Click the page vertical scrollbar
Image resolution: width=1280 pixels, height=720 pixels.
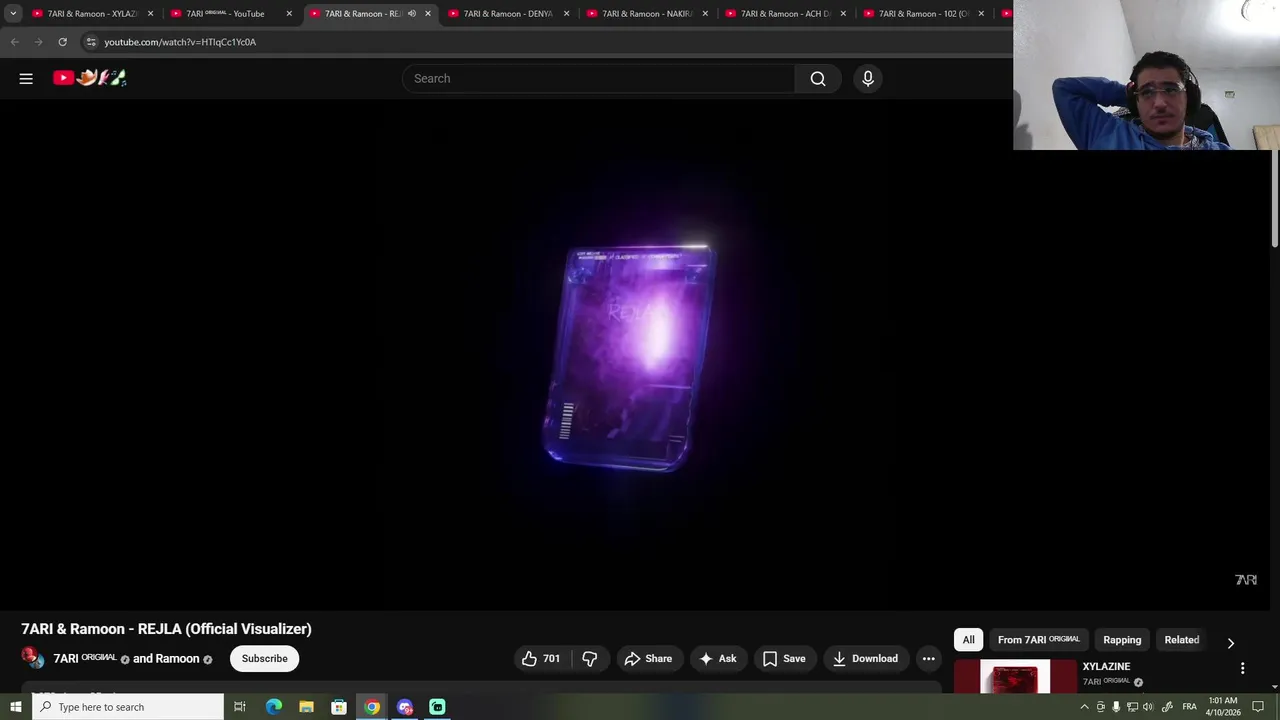coord(1275,200)
